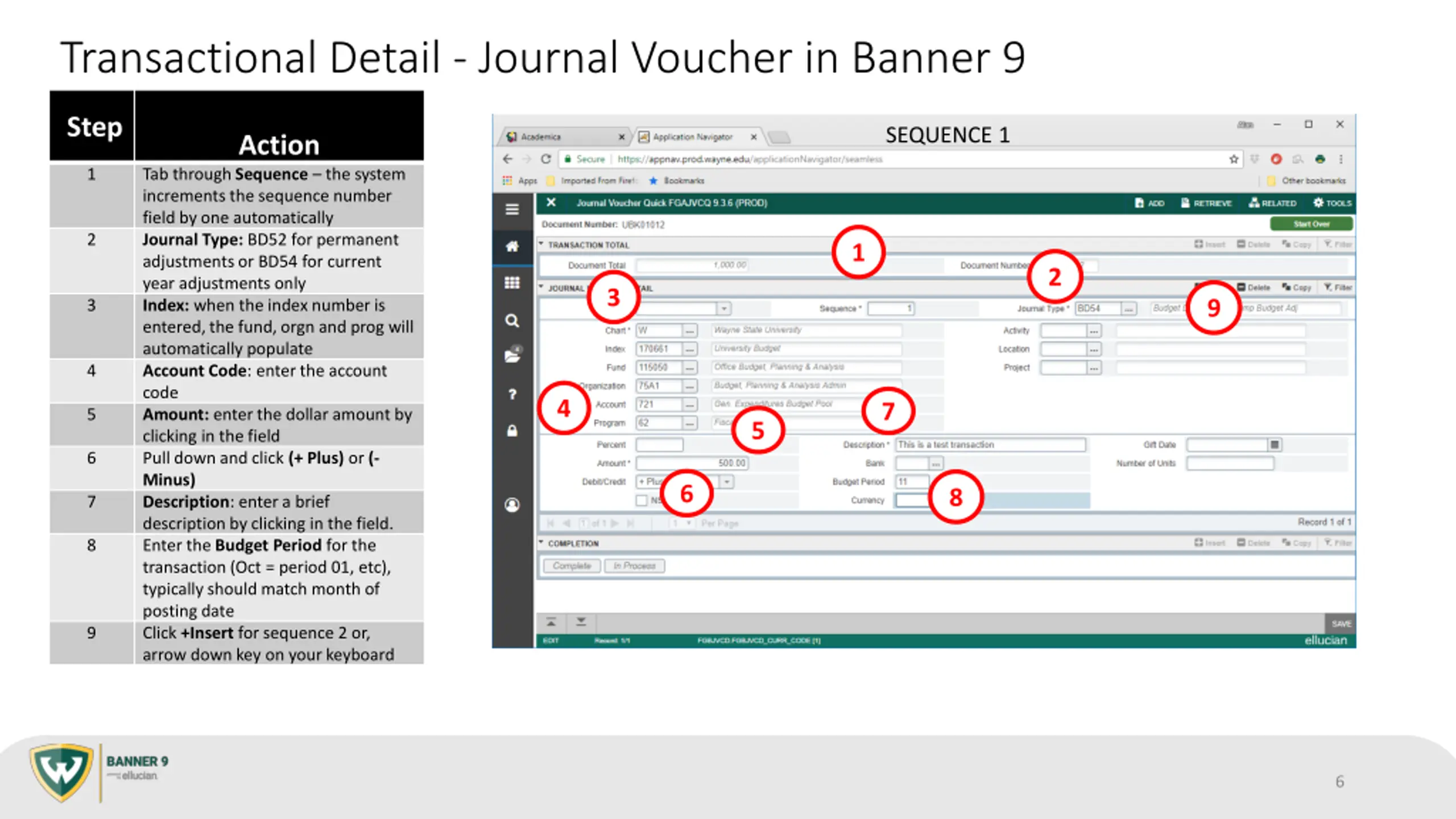Collapse the TRANSACTION TOTAL section
This screenshot has height=819, width=1456.
tap(541, 244)
